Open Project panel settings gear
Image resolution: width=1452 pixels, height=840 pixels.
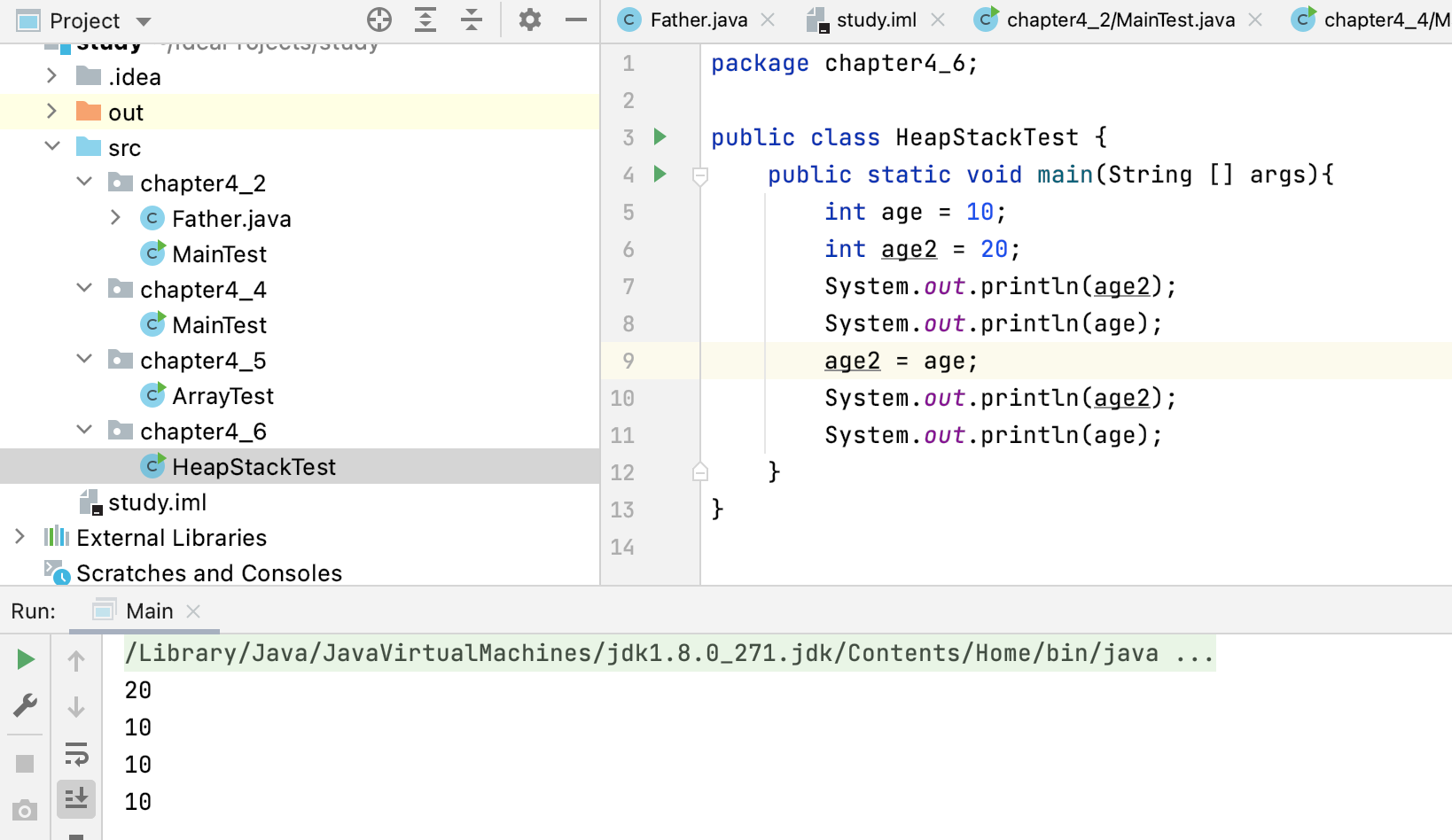530,19
